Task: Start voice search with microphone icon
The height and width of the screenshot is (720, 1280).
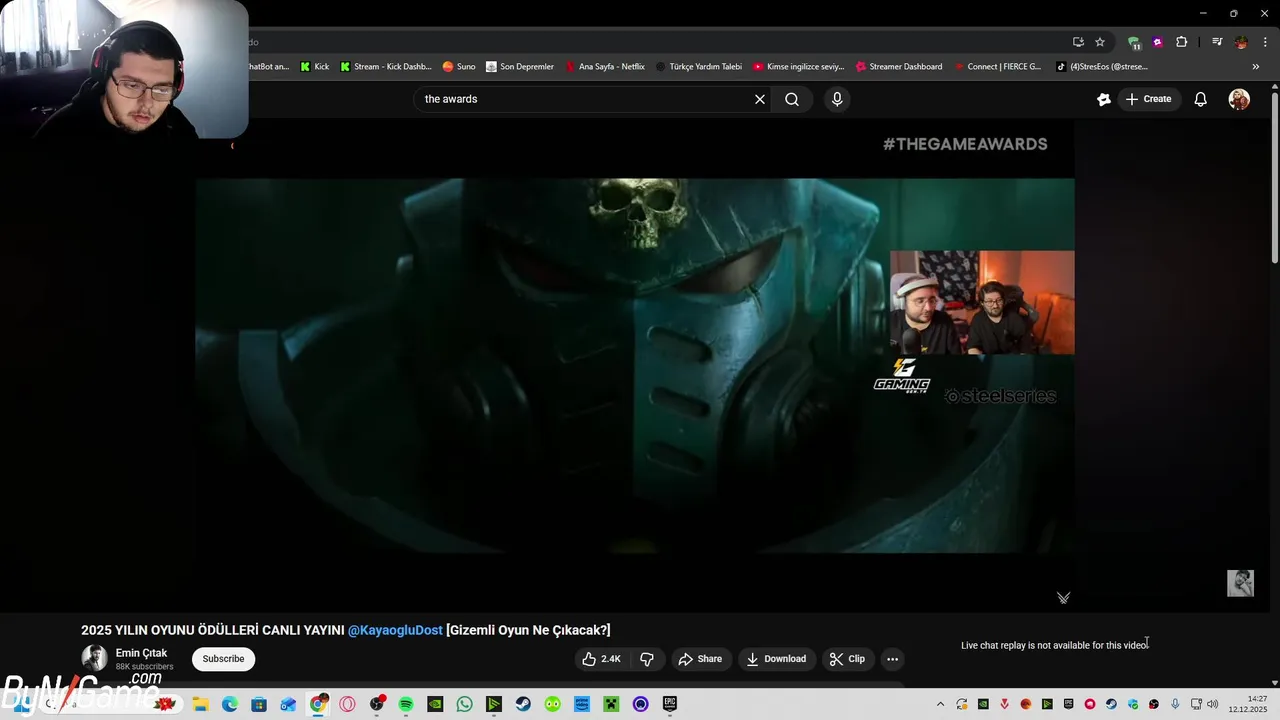Action: pyautogui.click(x=837, y=99)
